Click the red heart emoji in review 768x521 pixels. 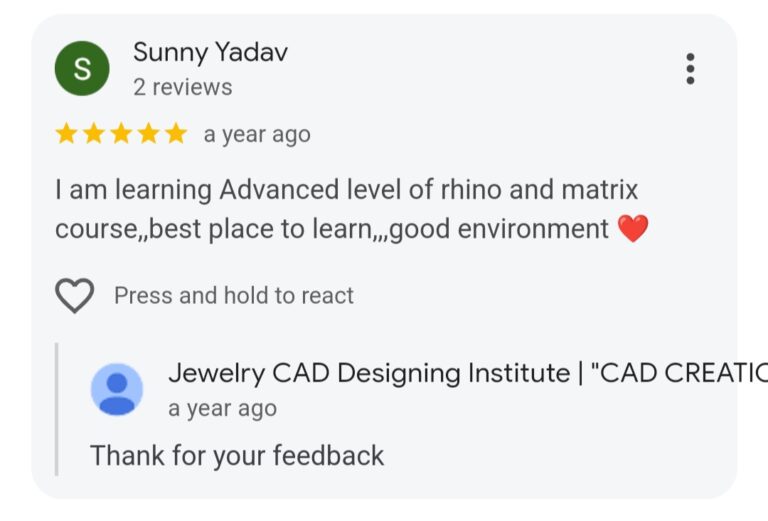[x=633, y=229]
